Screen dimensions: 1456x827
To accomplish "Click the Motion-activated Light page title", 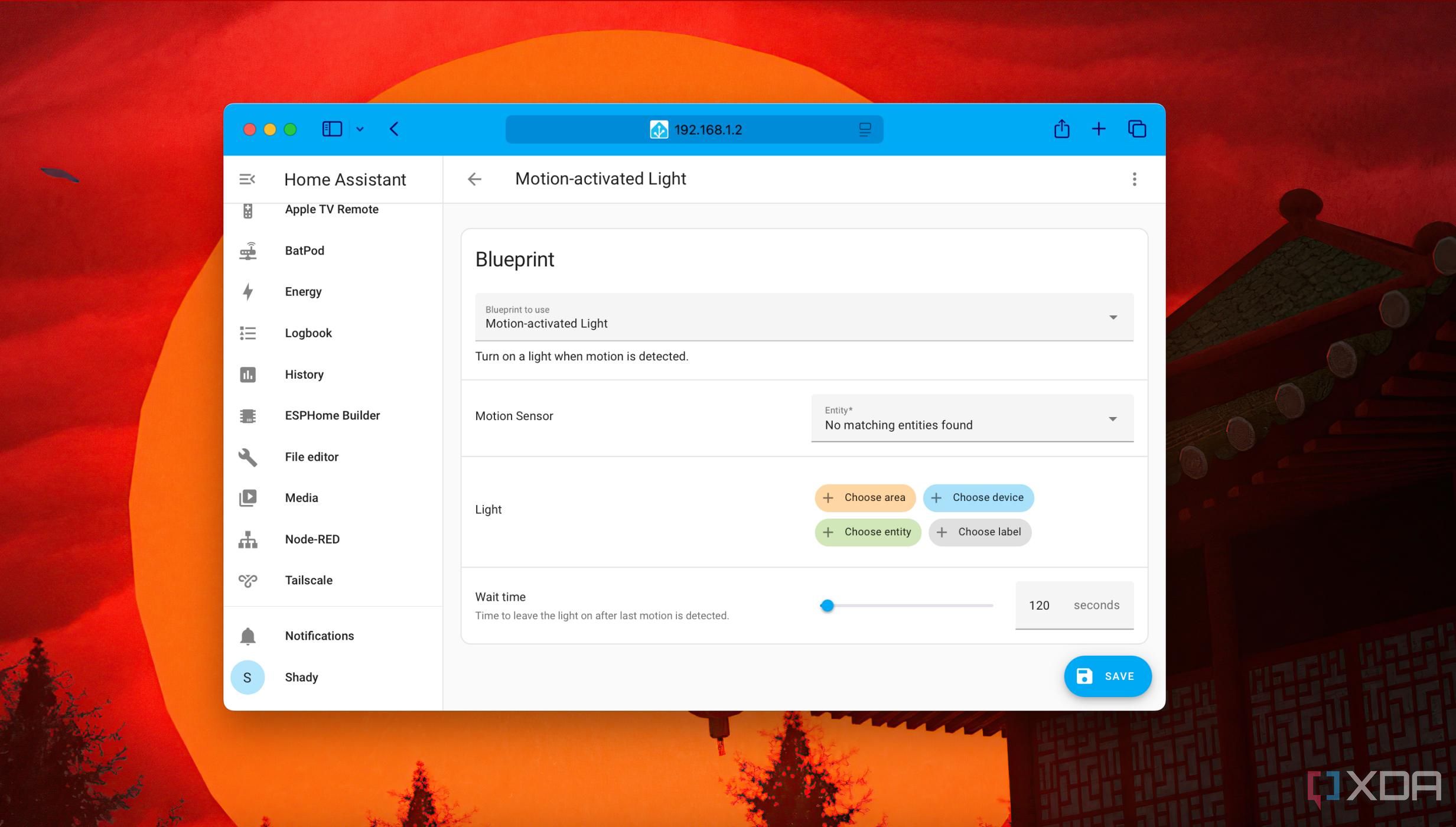I will (600, 179).
